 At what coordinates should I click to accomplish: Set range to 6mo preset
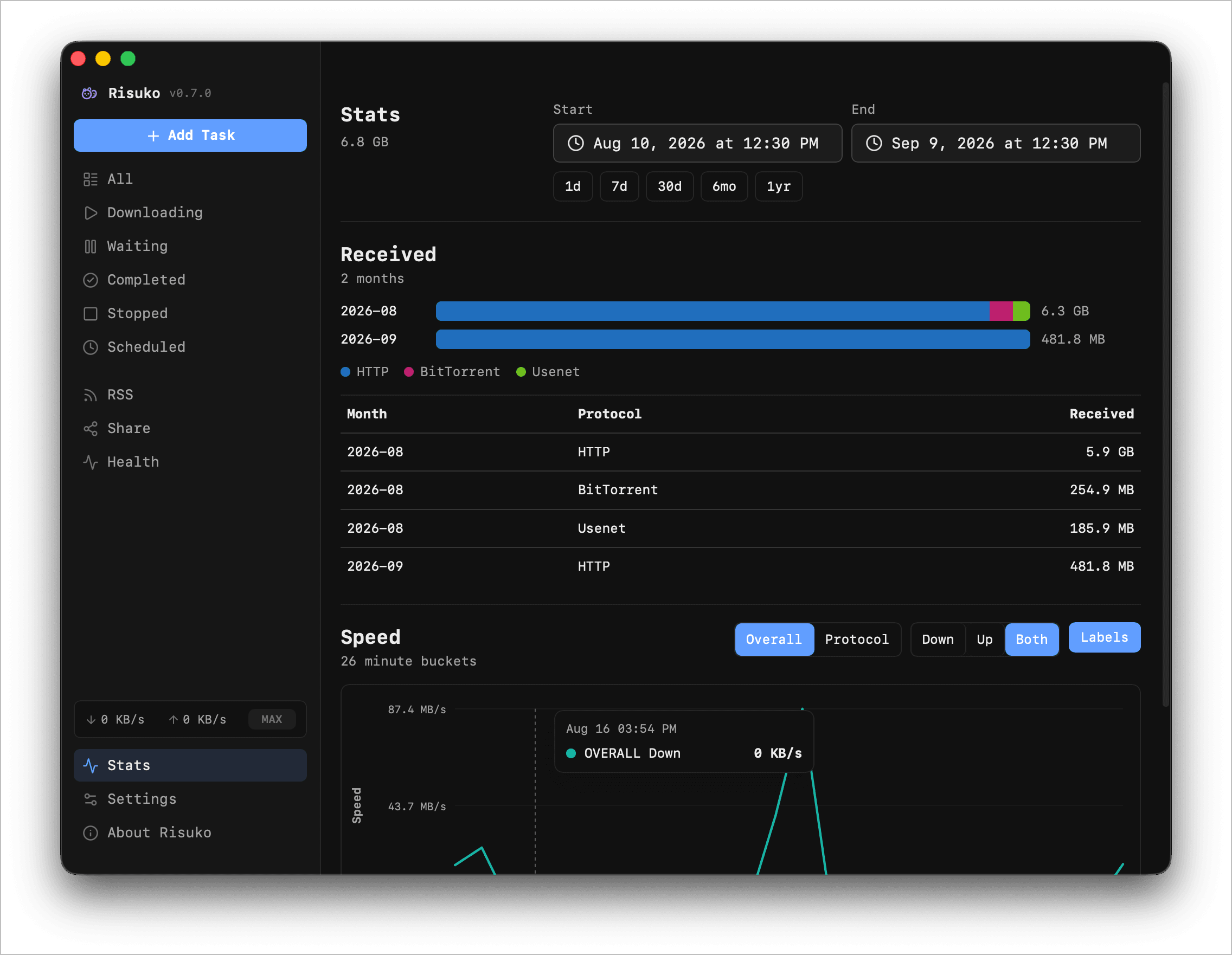click(724, 186)
